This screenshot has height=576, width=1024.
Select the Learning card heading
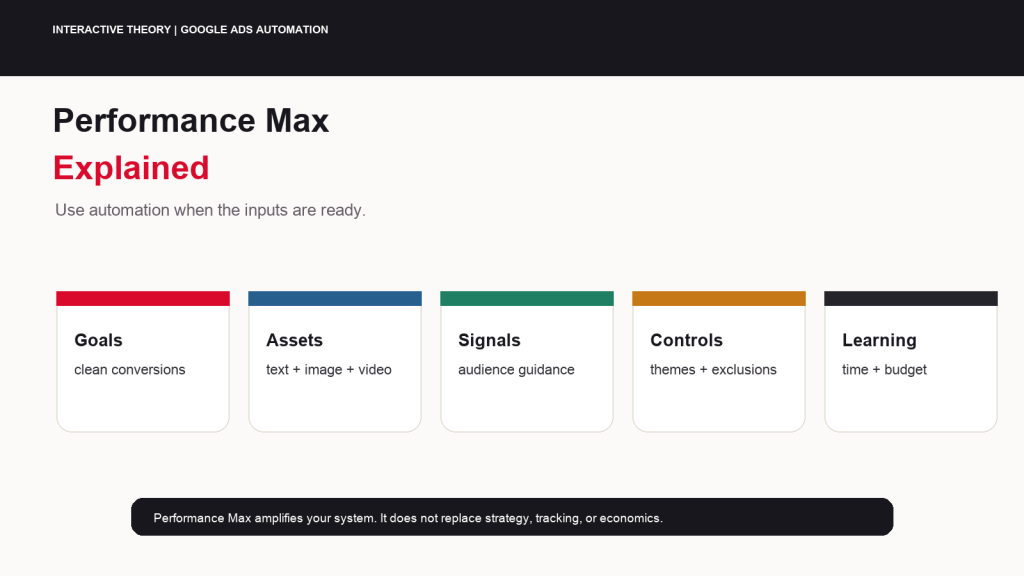tap(879, 340)
